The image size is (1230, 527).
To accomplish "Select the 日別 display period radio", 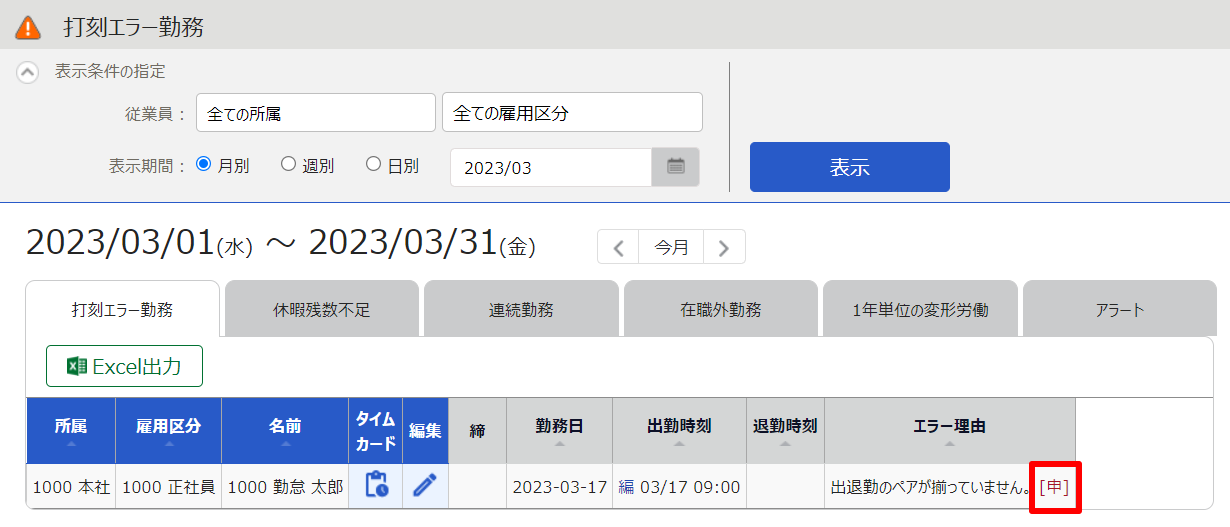I will click(374, 165).
